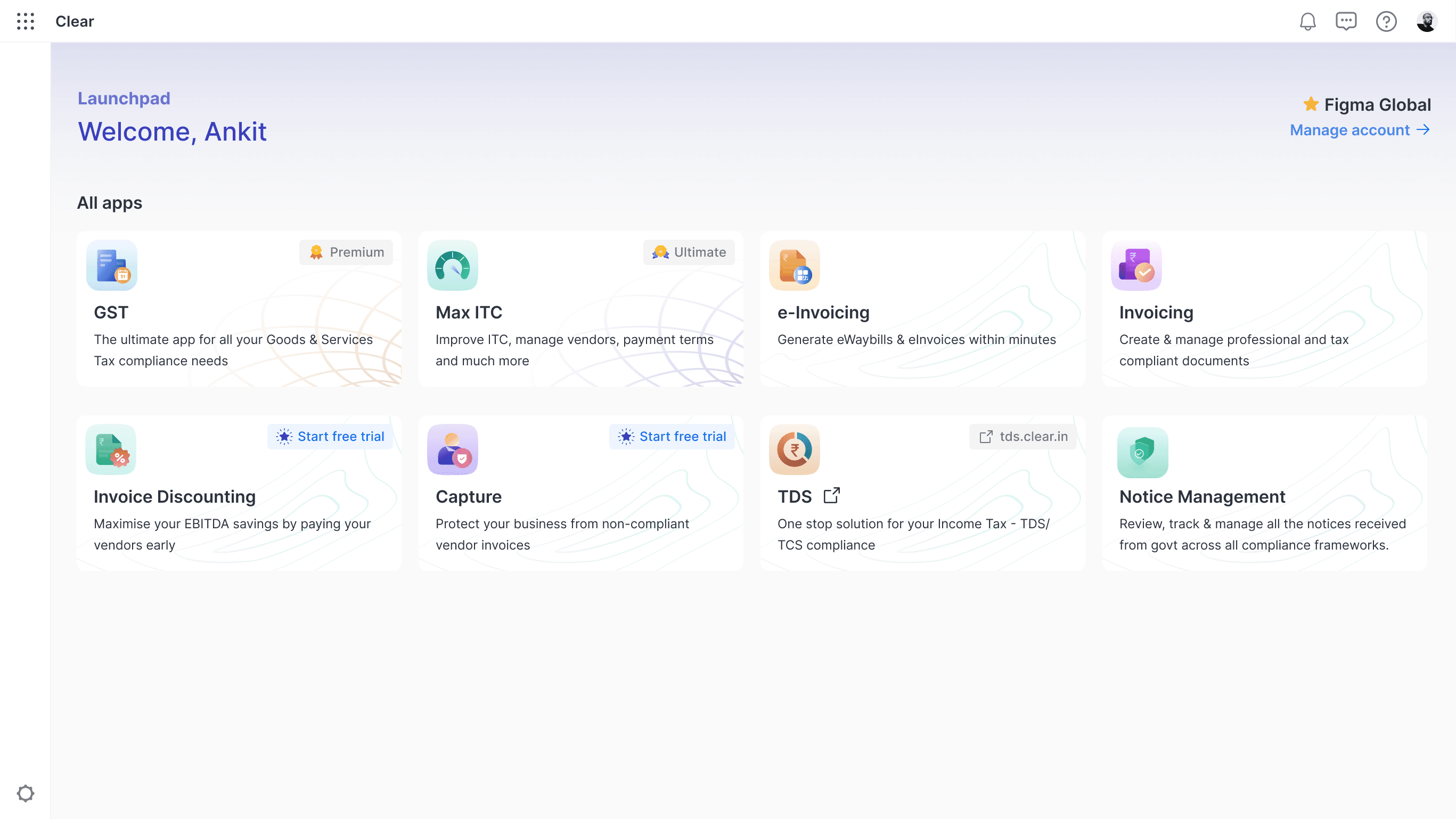Open the GST app title
This screenshot has height=819, width=1456.
click(111, 312)
